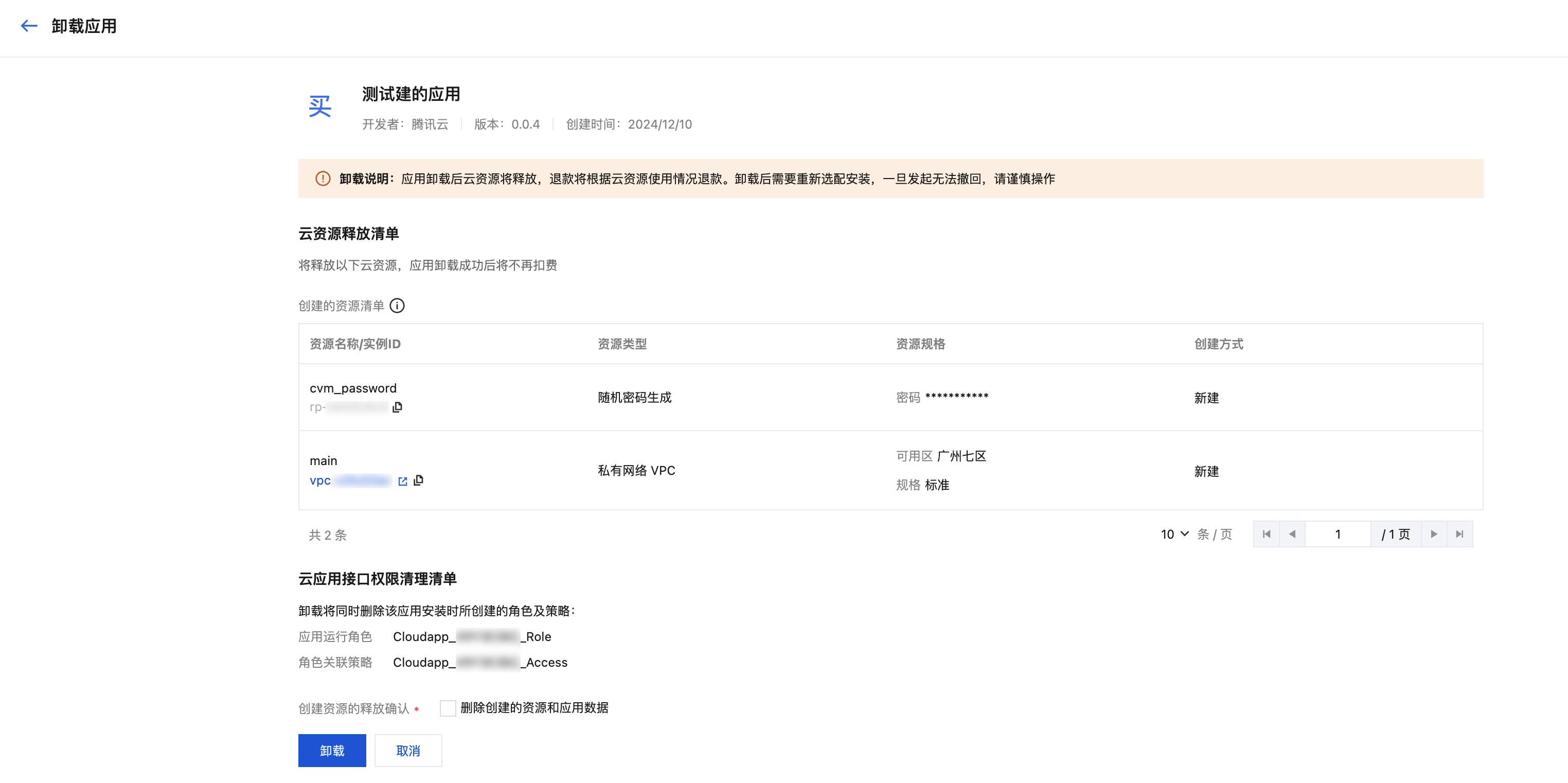Click the page number input field
1568x783 pixels.
coord(1338,534)
